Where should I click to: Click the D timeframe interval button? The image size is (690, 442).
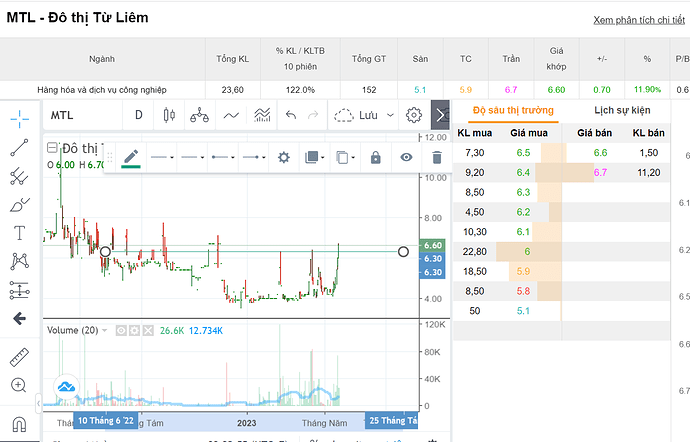point(139,115)
